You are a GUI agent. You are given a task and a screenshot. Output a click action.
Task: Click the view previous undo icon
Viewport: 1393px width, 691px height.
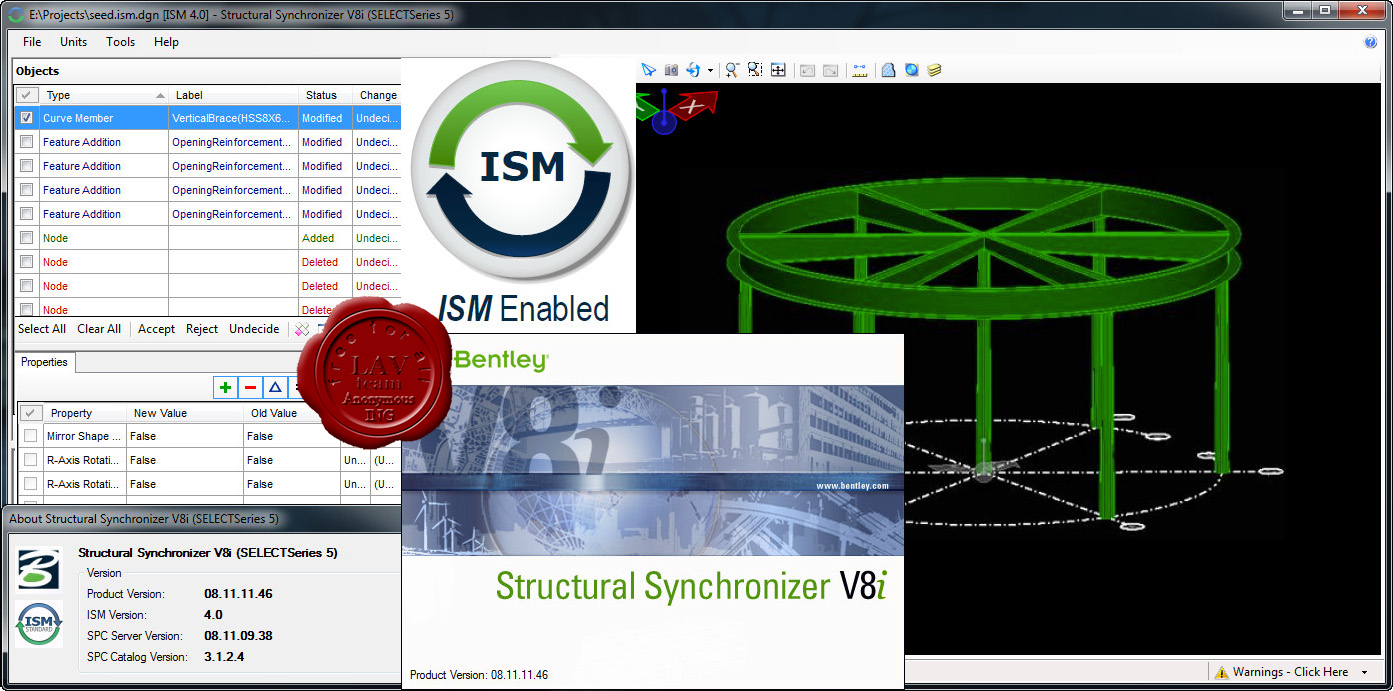point(807,70)
